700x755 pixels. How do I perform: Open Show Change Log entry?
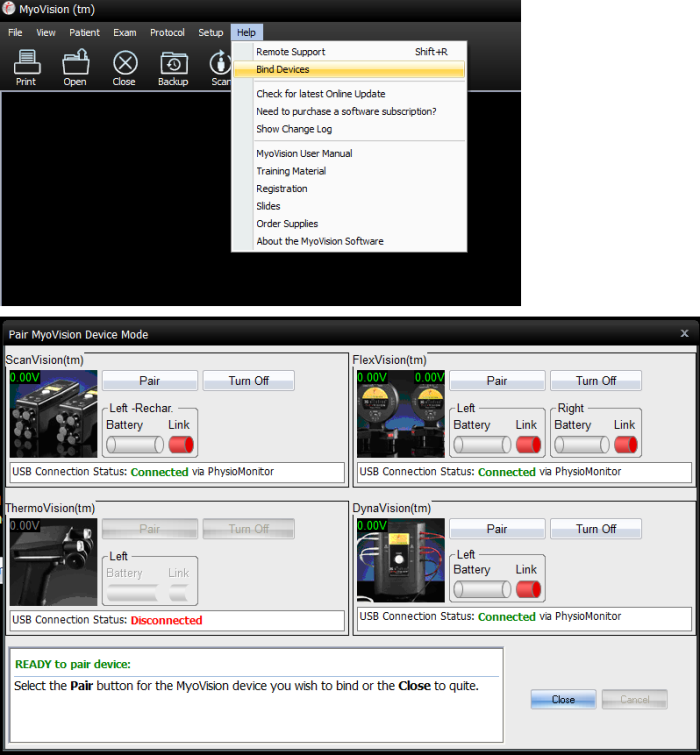[349, 129]
